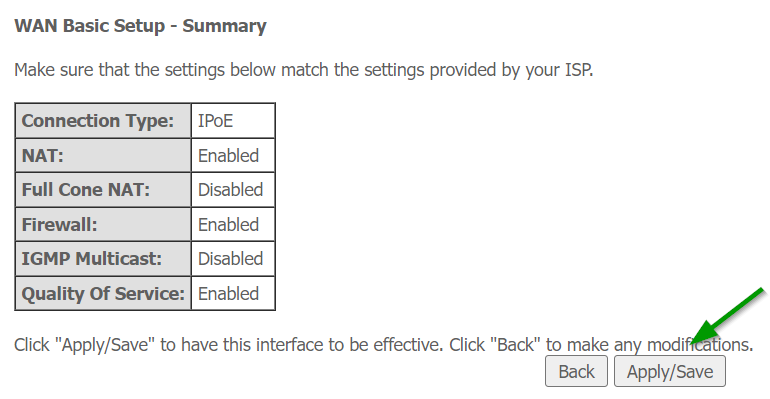Screen dimensions: 770x399
Task: Select the NAT label cell
Action: coord(103,156)
